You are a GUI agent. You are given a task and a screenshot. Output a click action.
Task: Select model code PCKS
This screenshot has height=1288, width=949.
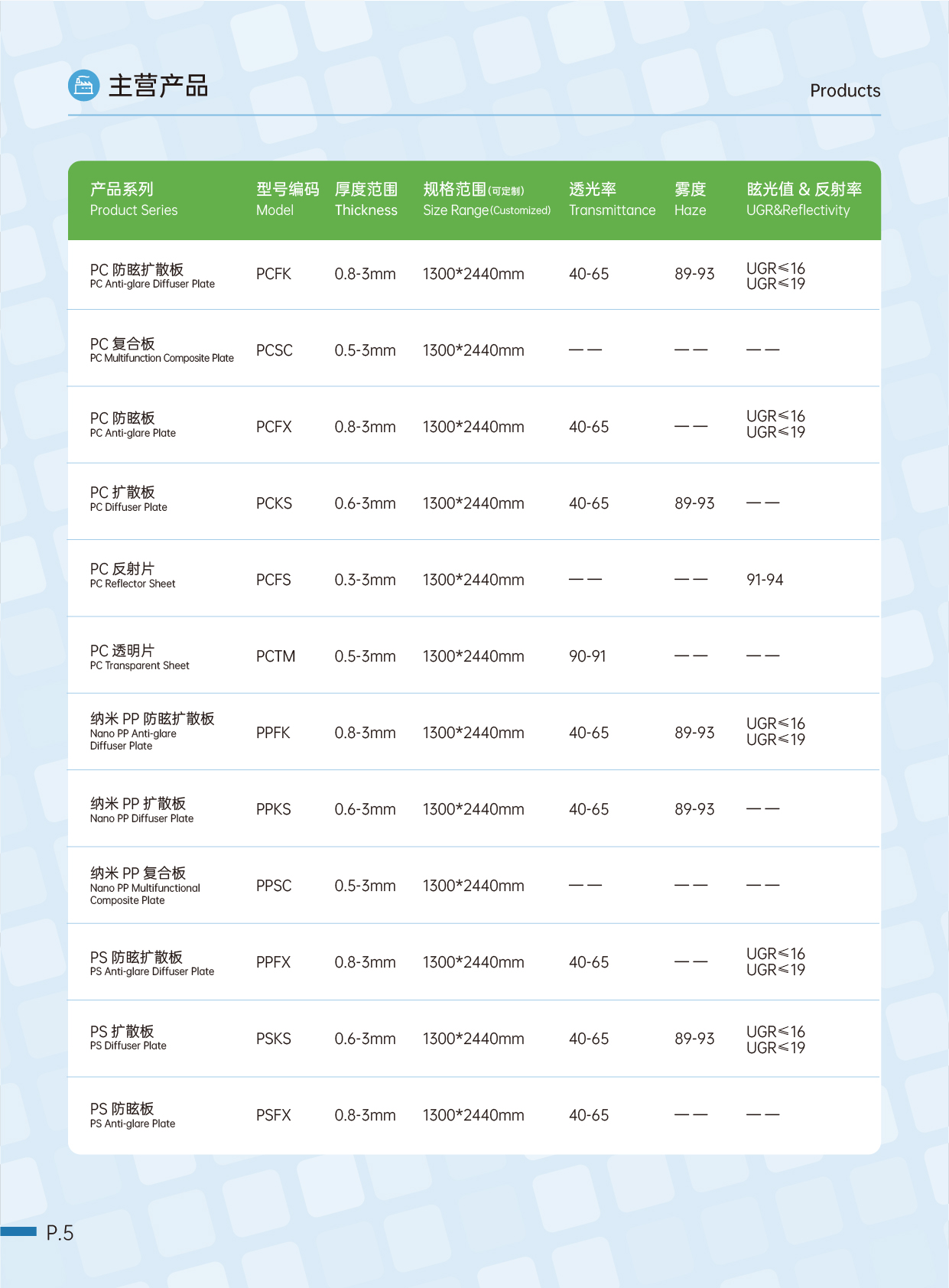274,503
